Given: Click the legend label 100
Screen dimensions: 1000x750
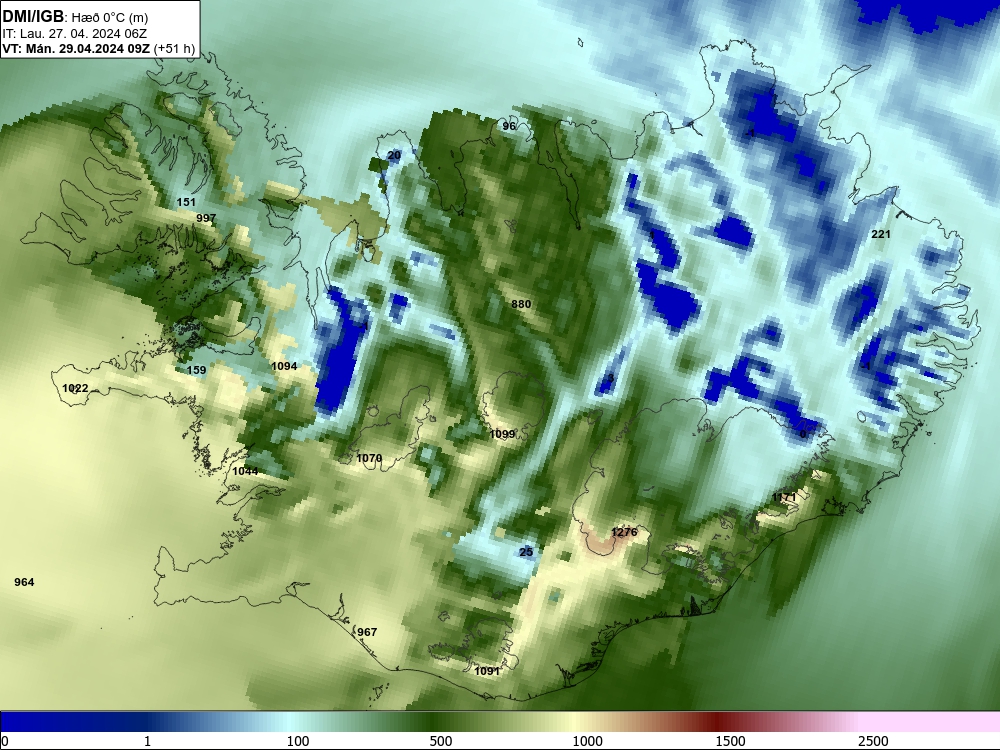Looking at the screenshot, I should click(297, 741).
